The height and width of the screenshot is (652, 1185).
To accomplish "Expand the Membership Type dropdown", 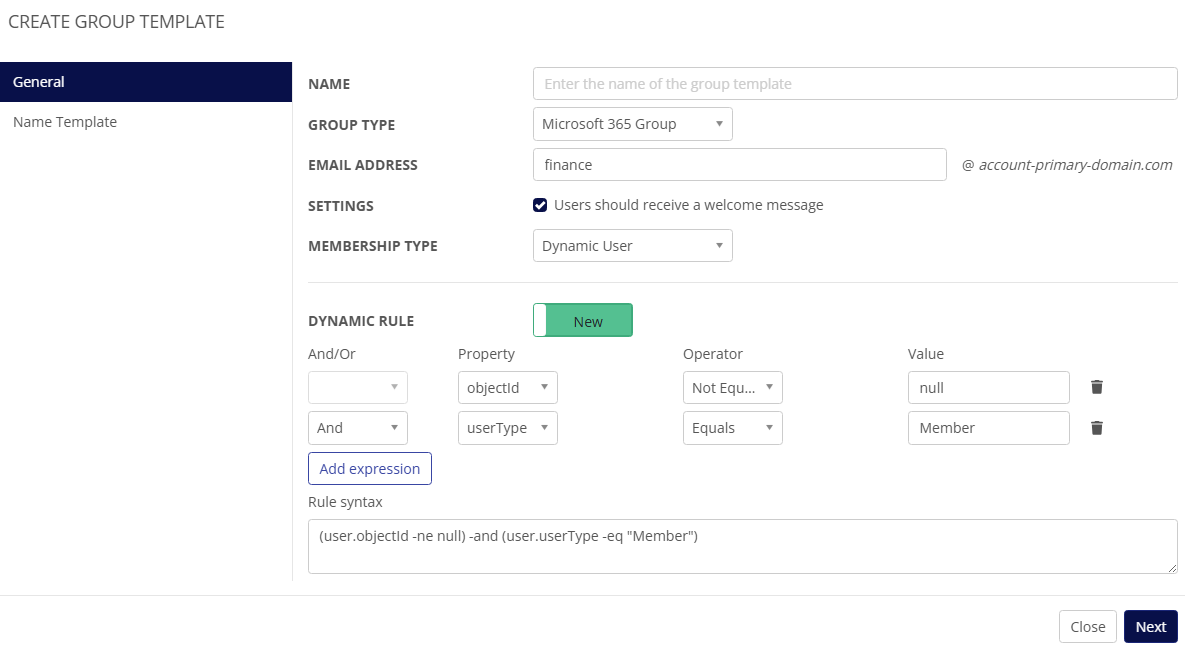I will coord(632,246).
